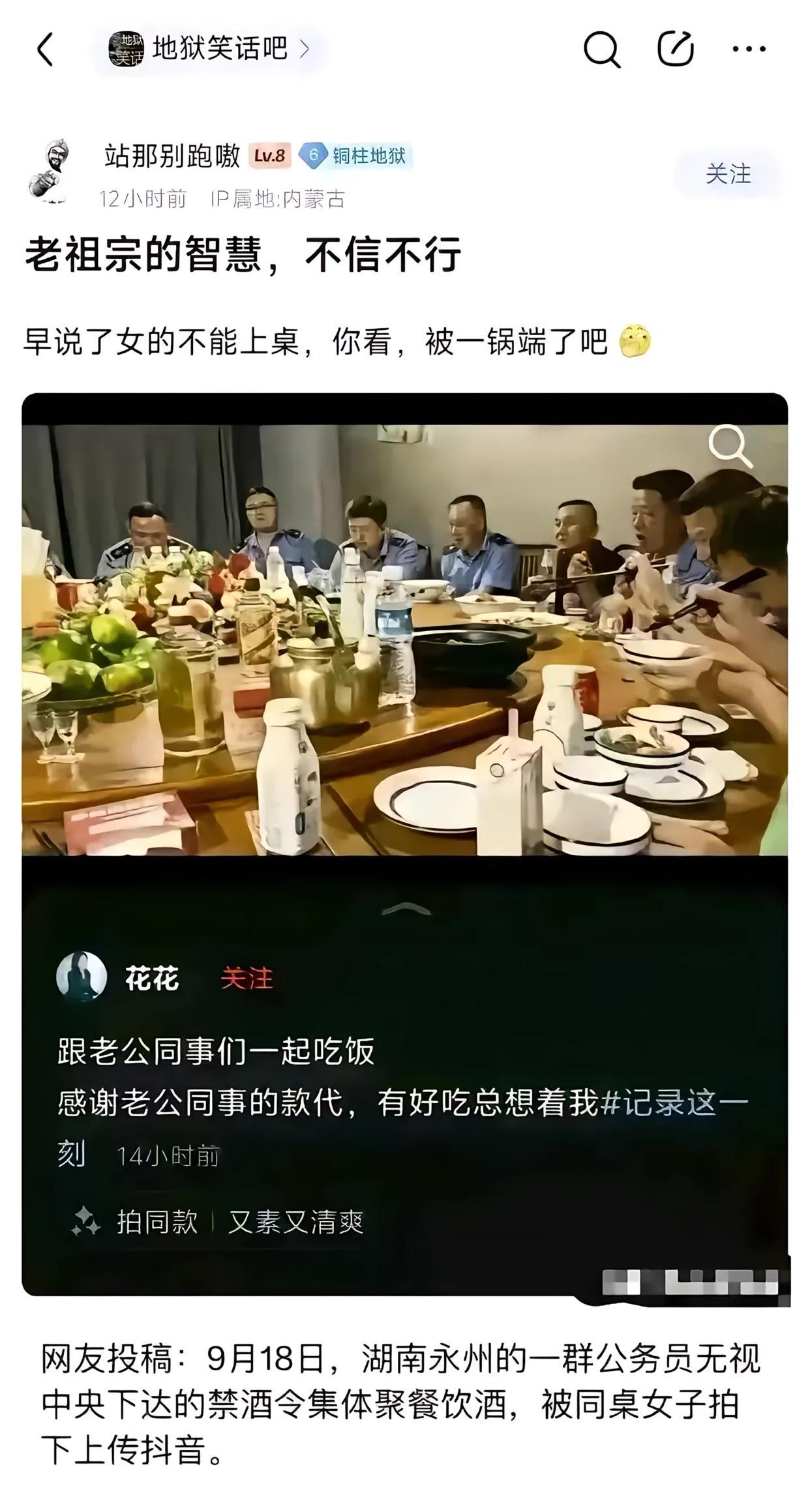Viewport: 810px width, 1512px height.
Task: Tap the sparkle 拍同款 icon
Action: (85, 1222)
